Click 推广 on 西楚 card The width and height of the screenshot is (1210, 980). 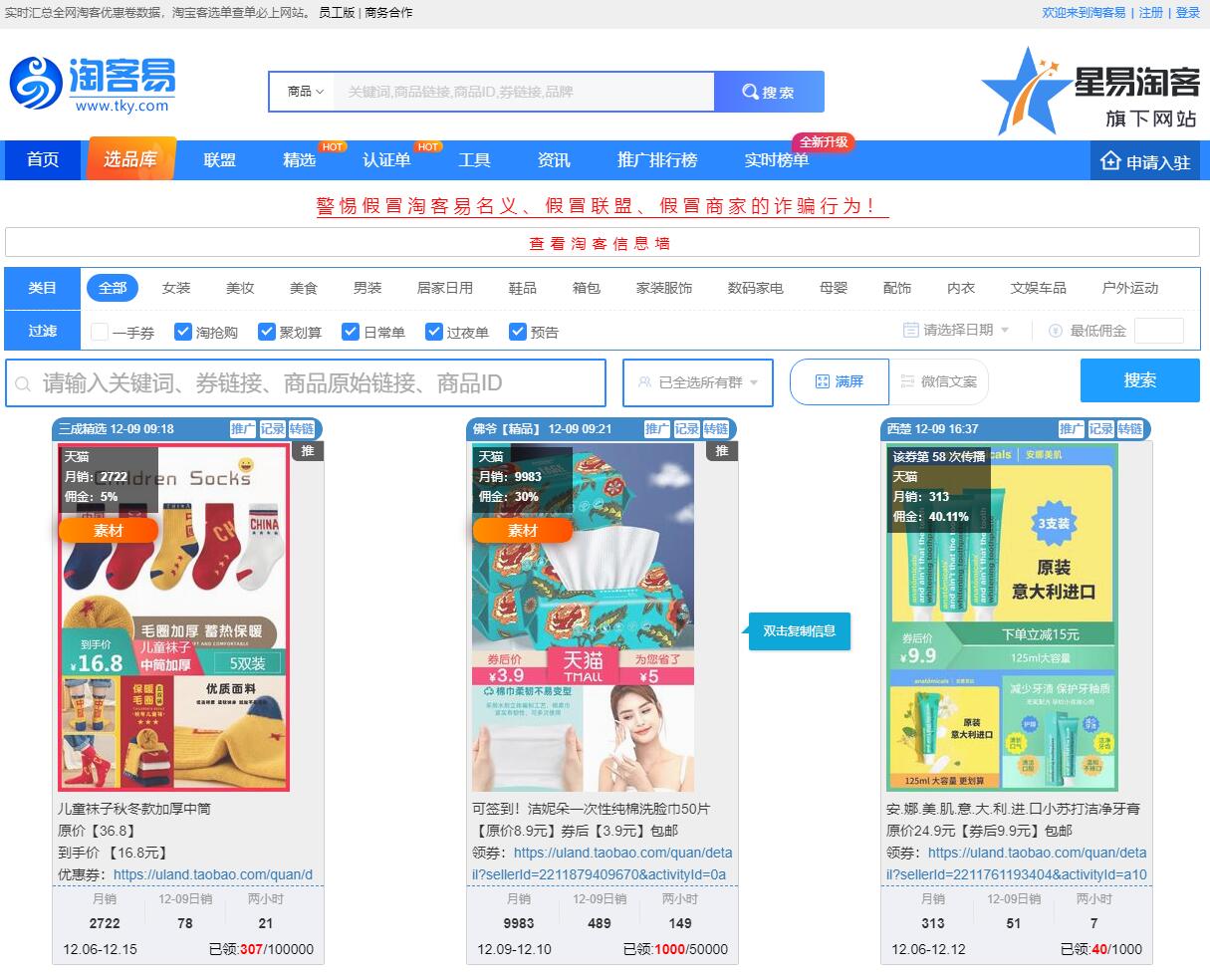click(1072, 429)
